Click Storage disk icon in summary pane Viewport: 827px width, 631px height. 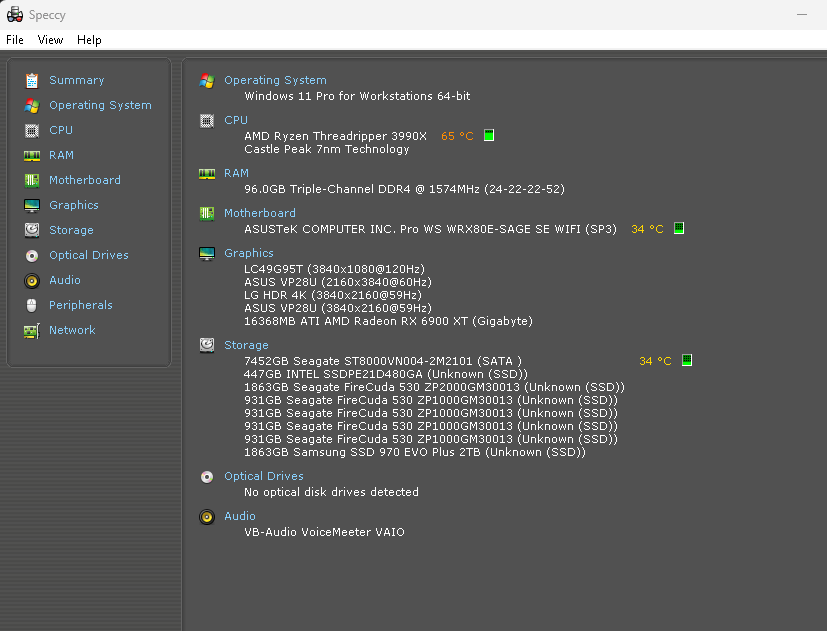207,346
